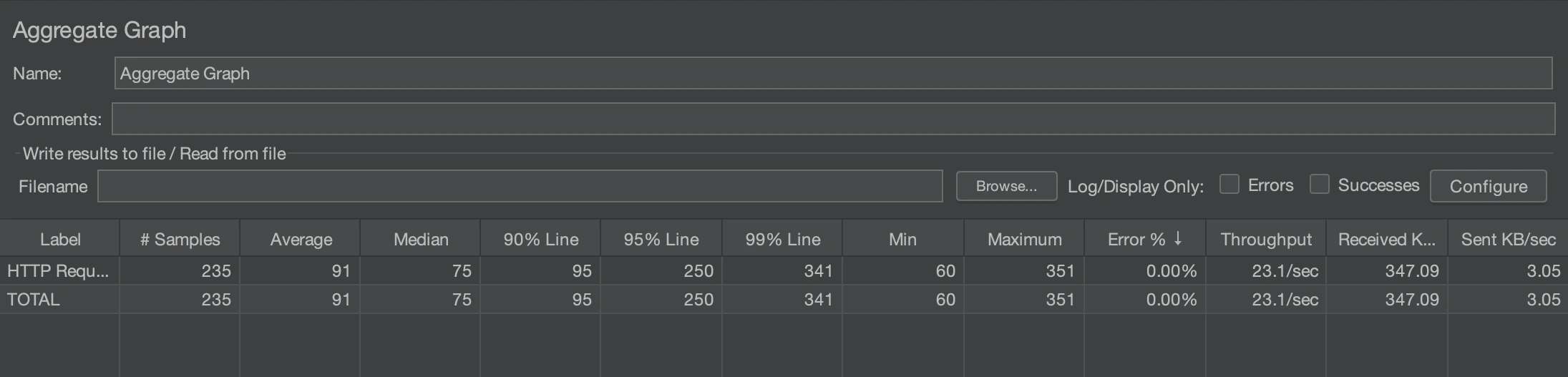Open the Configure dialog button
1568x377 pixels.
click(1488, 186)
